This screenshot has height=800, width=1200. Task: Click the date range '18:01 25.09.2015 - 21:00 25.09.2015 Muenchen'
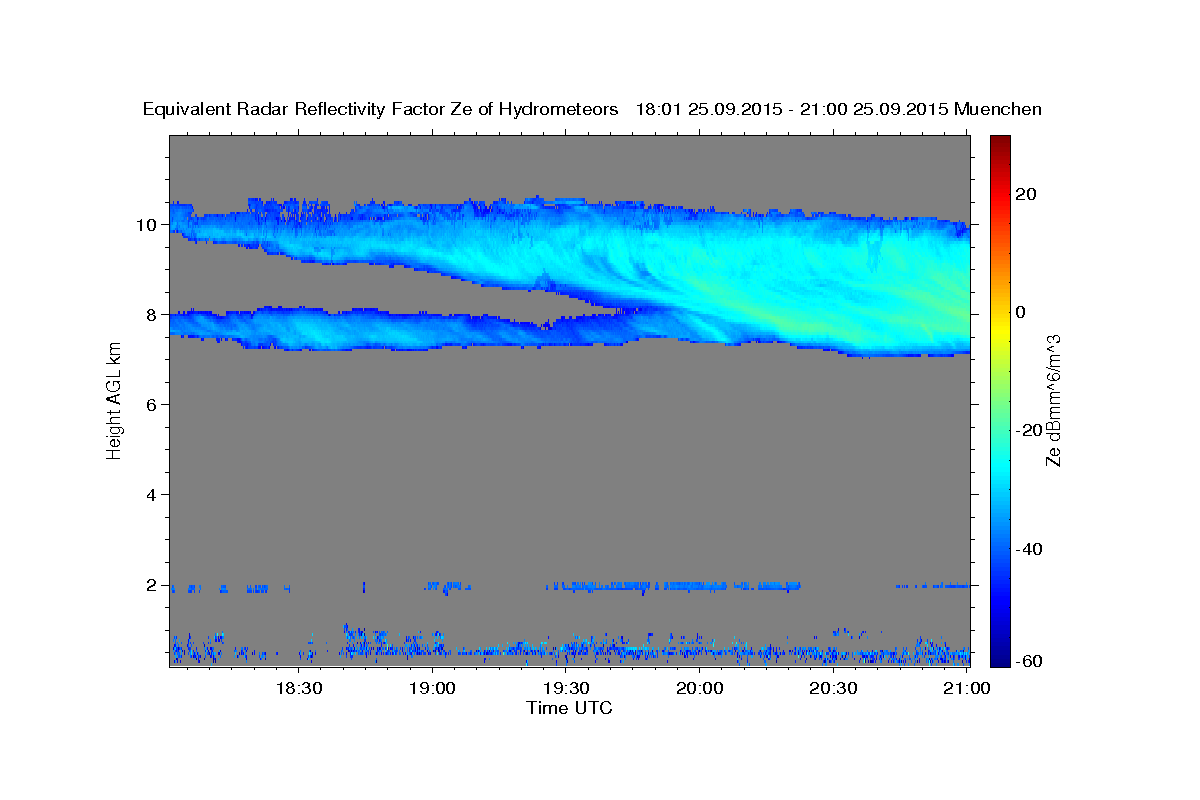pos(839,110)
